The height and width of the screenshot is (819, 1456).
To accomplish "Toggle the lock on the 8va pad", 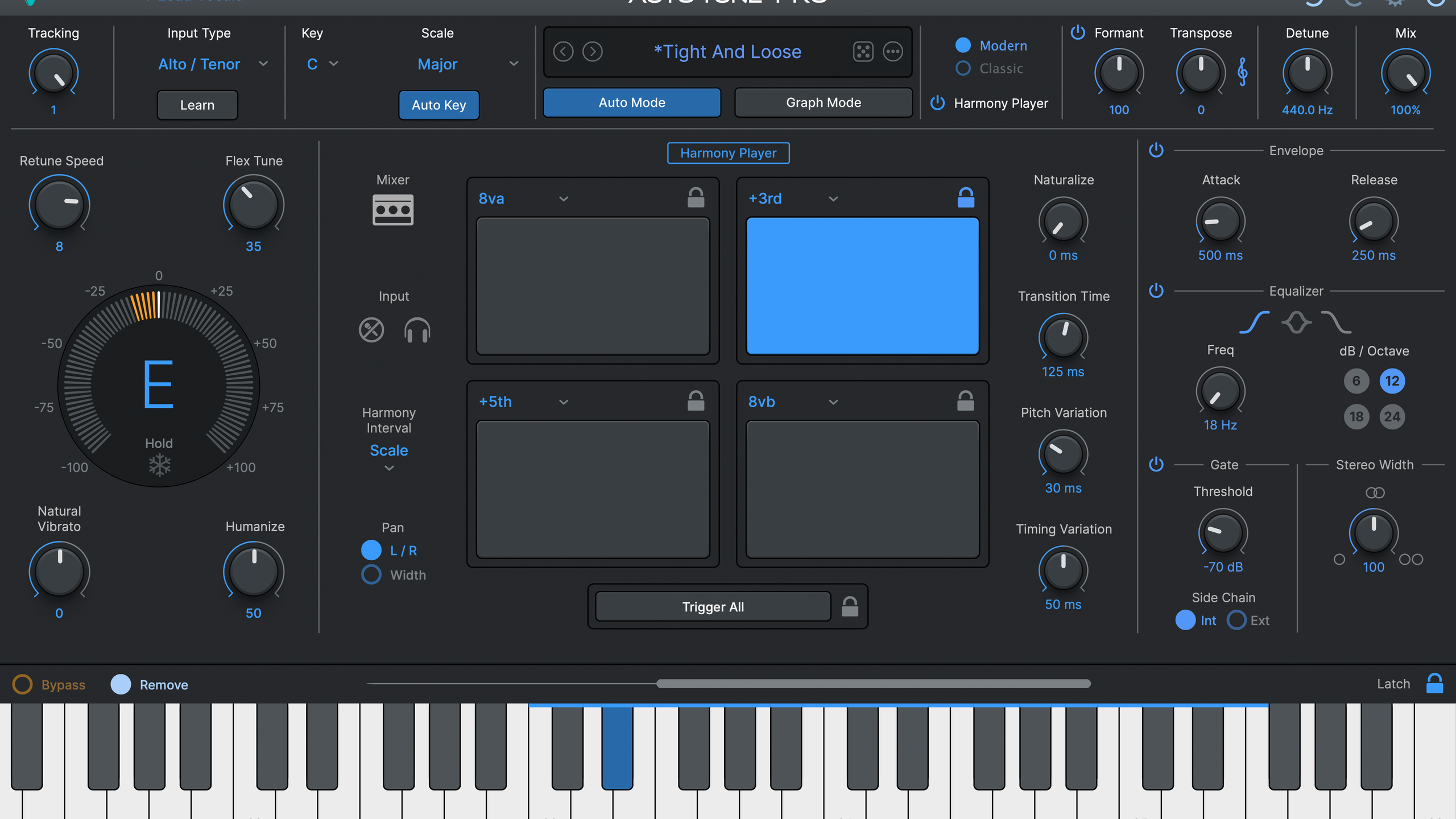I will pyautogui.click(x=696, y=198).
